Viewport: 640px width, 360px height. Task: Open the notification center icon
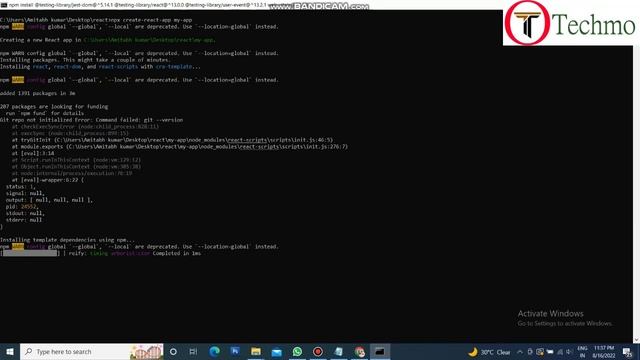point(627,352)
